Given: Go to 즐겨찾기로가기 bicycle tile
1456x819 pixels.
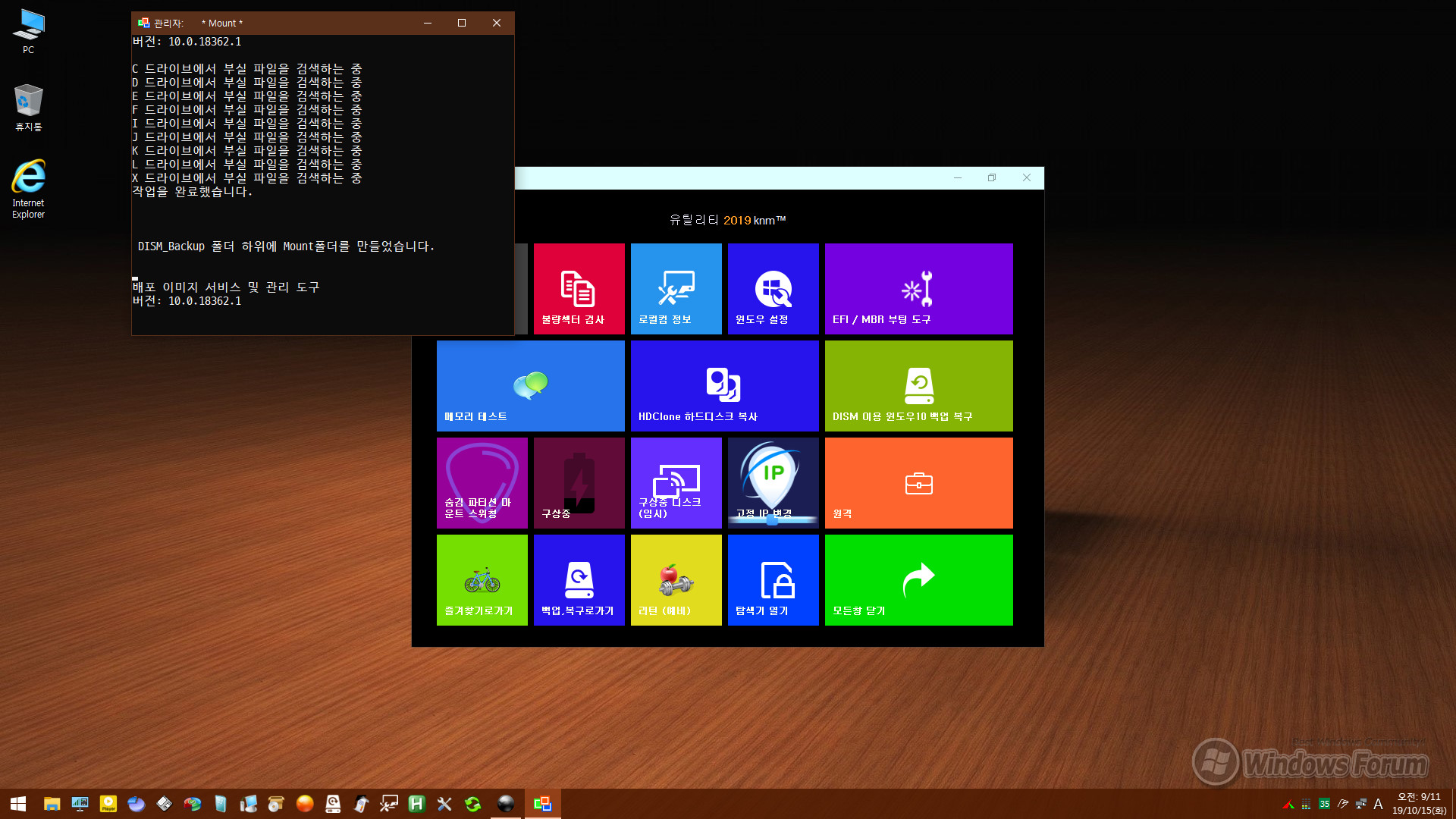Looking at the screenshot, I should pyautogui.click(x=482, y=579).
